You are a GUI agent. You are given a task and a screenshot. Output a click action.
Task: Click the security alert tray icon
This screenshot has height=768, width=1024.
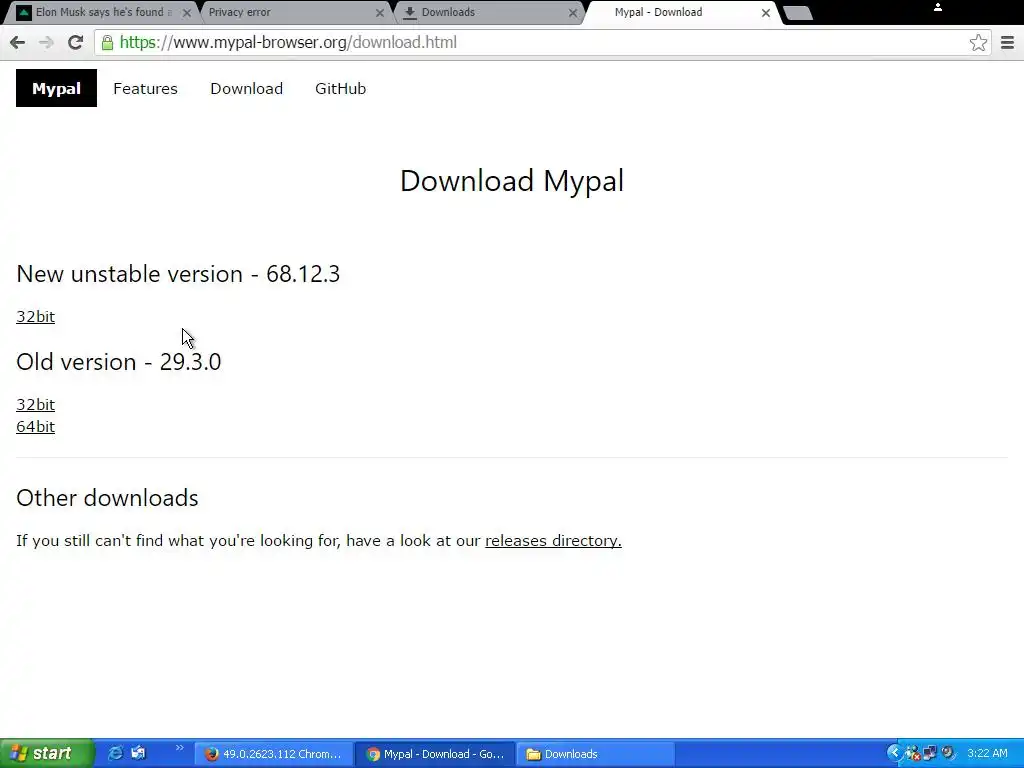(912, 754)
